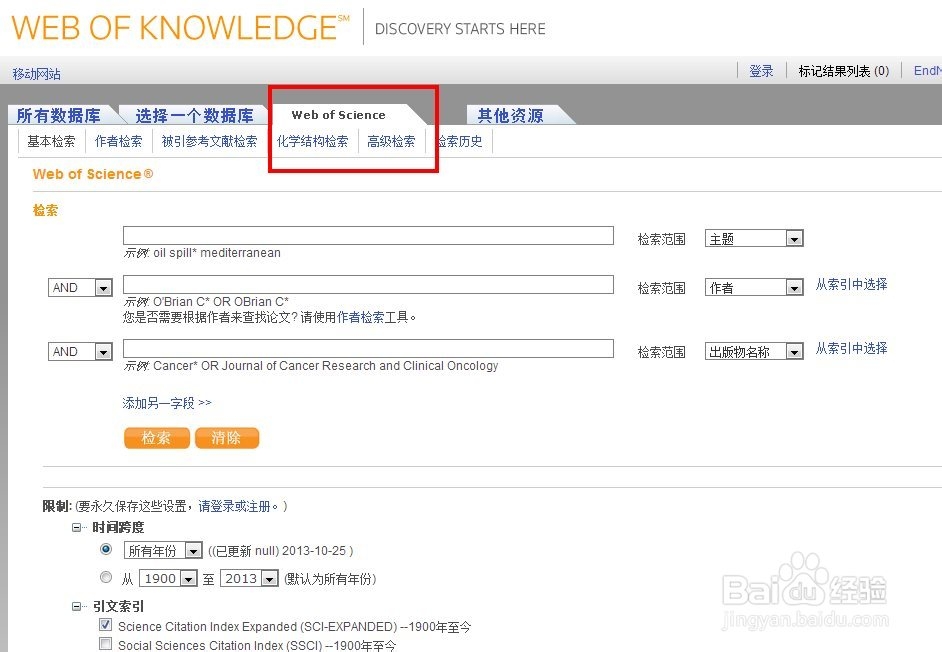Open the 所有数据库 tab
The height and width of the screenshot is (652, 942).
(58, 115)
